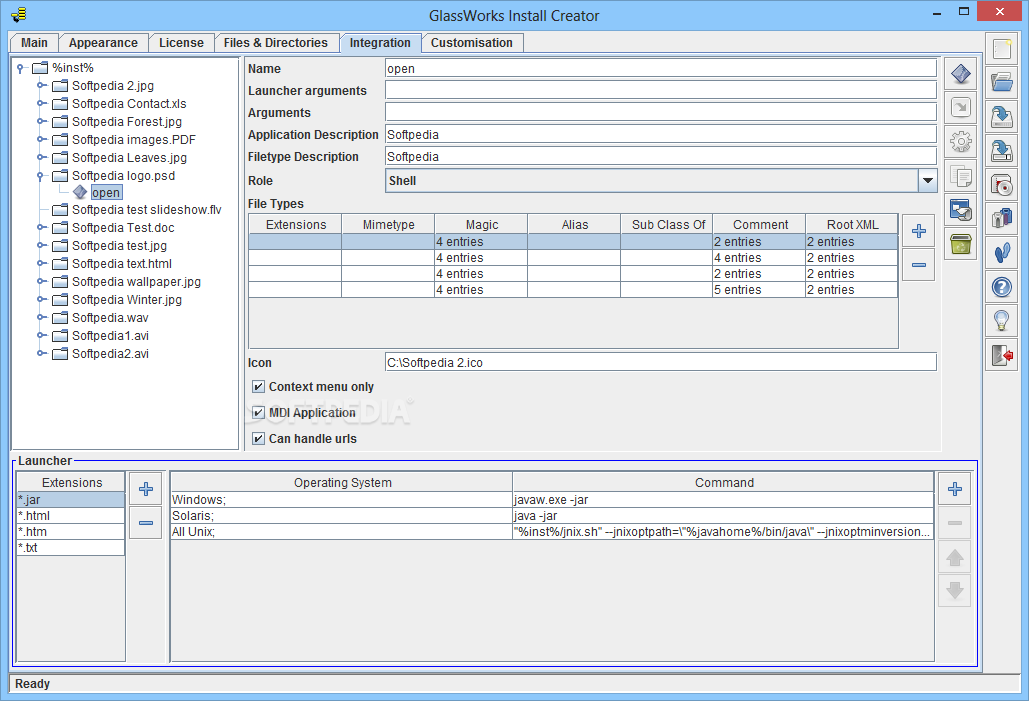Screen dimensions: 1029x701
Task: Remove file type with minus icon beside File Types table
Action: point(919,265)
